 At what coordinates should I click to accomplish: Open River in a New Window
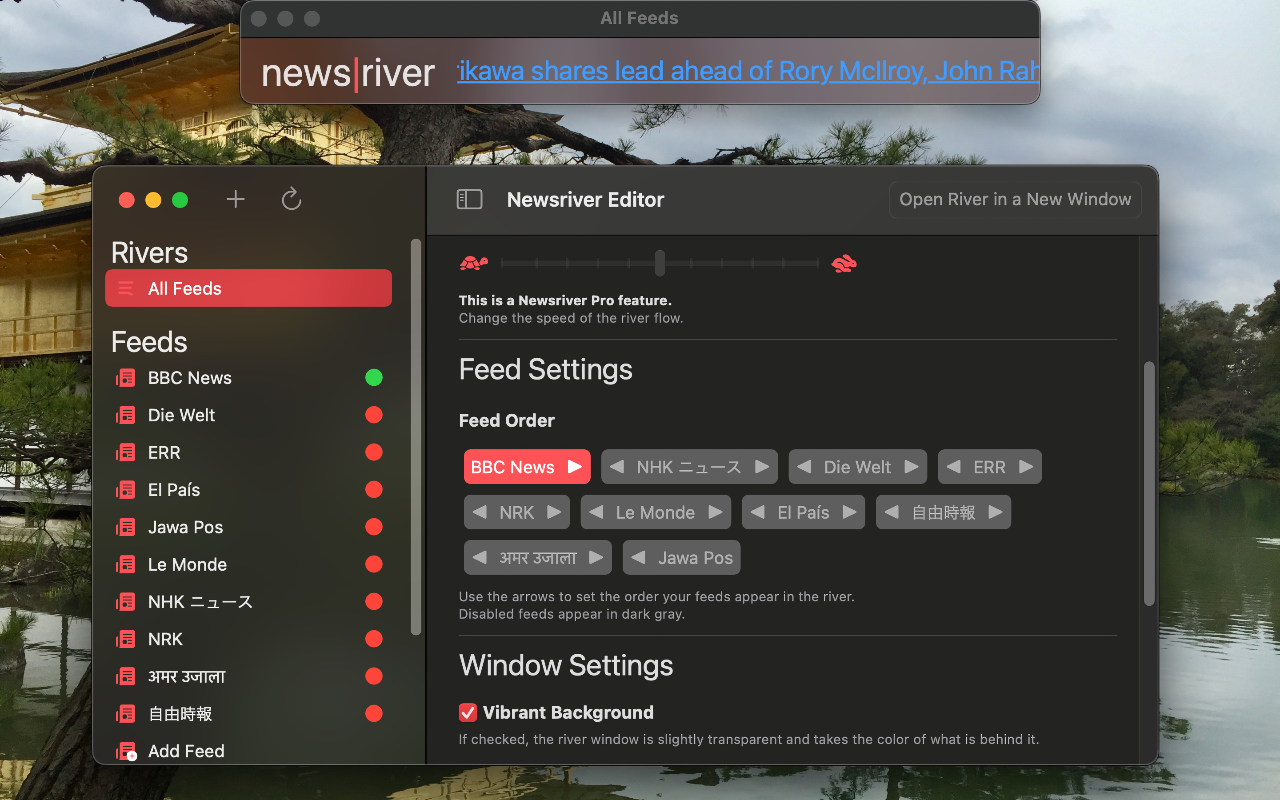pyautogui.click(x=1015, y=199)
